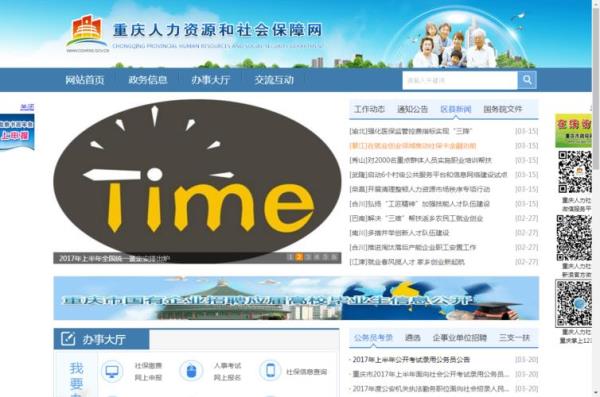Open the [渝北] news headline
Screen dimensions: 600x397
[x=411, y=131]
